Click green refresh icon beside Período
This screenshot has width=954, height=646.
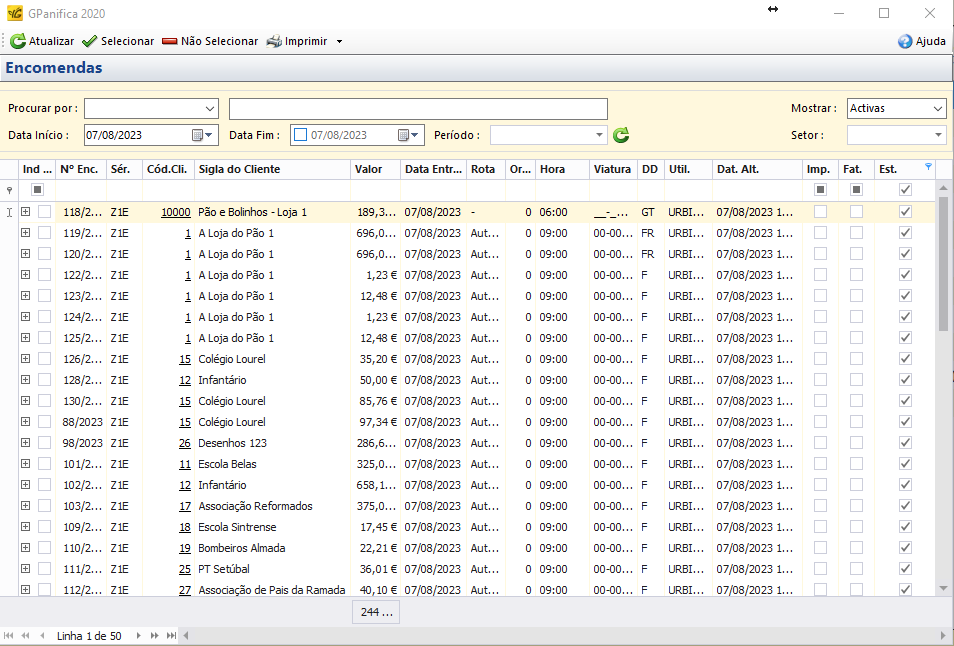click(621, 135)
